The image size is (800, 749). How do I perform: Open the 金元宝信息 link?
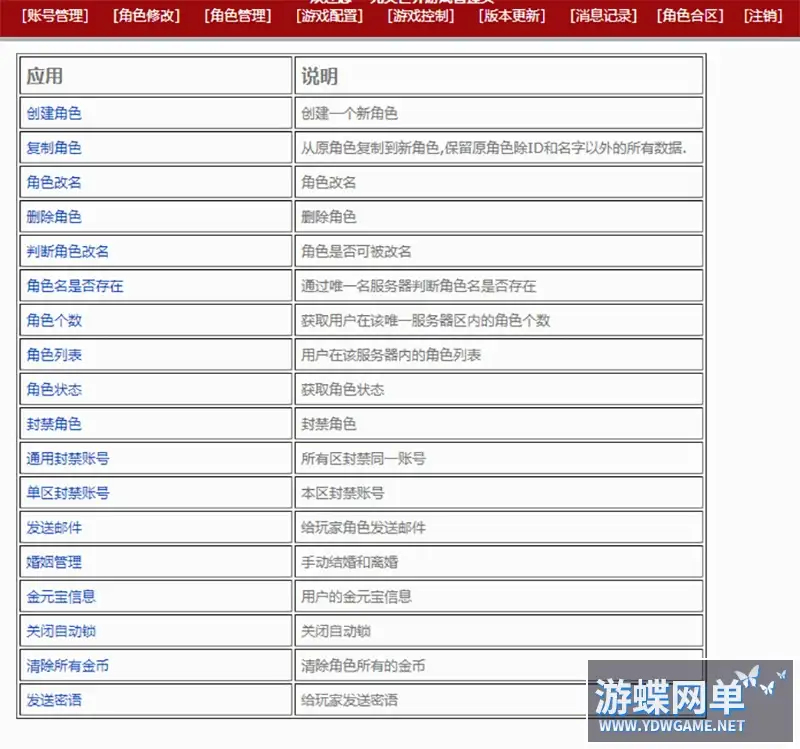pyautogui.click(x=61, y=596)
